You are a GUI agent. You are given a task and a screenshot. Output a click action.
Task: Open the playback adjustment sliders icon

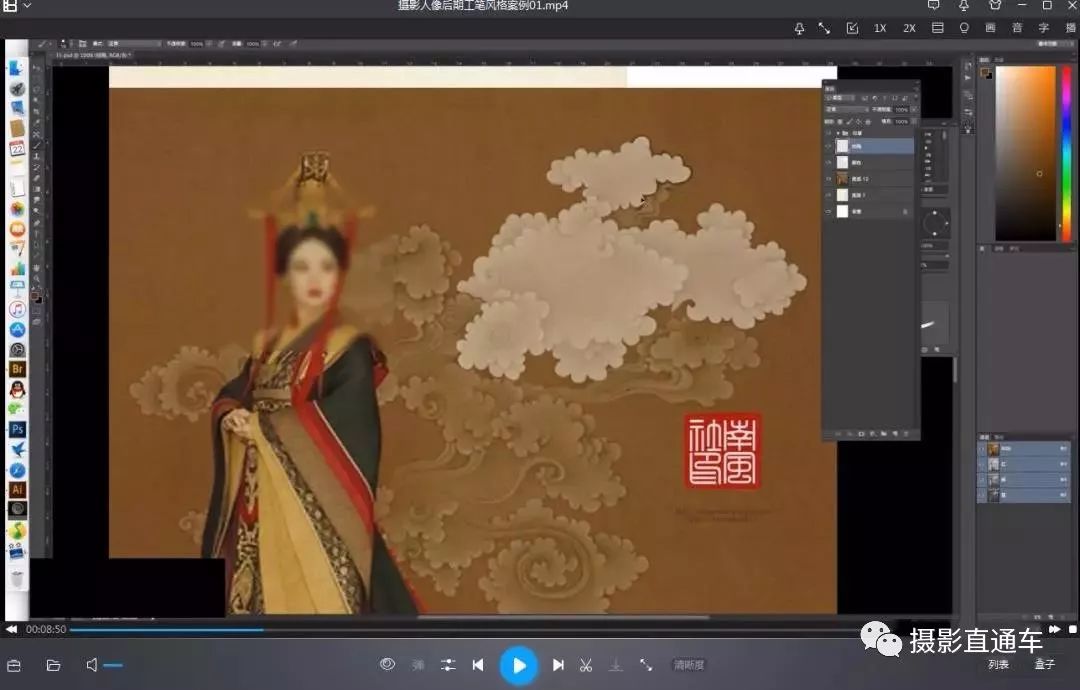point(448,665)
